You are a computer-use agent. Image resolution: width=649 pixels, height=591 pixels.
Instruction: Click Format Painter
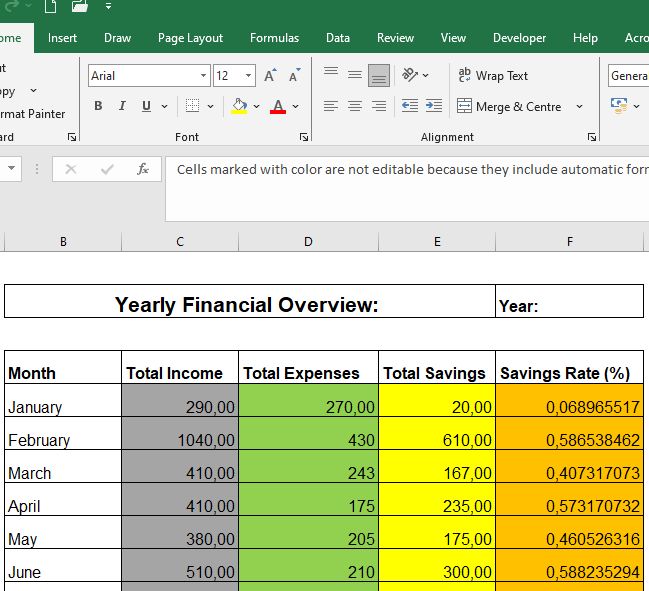tap(32, 114)
